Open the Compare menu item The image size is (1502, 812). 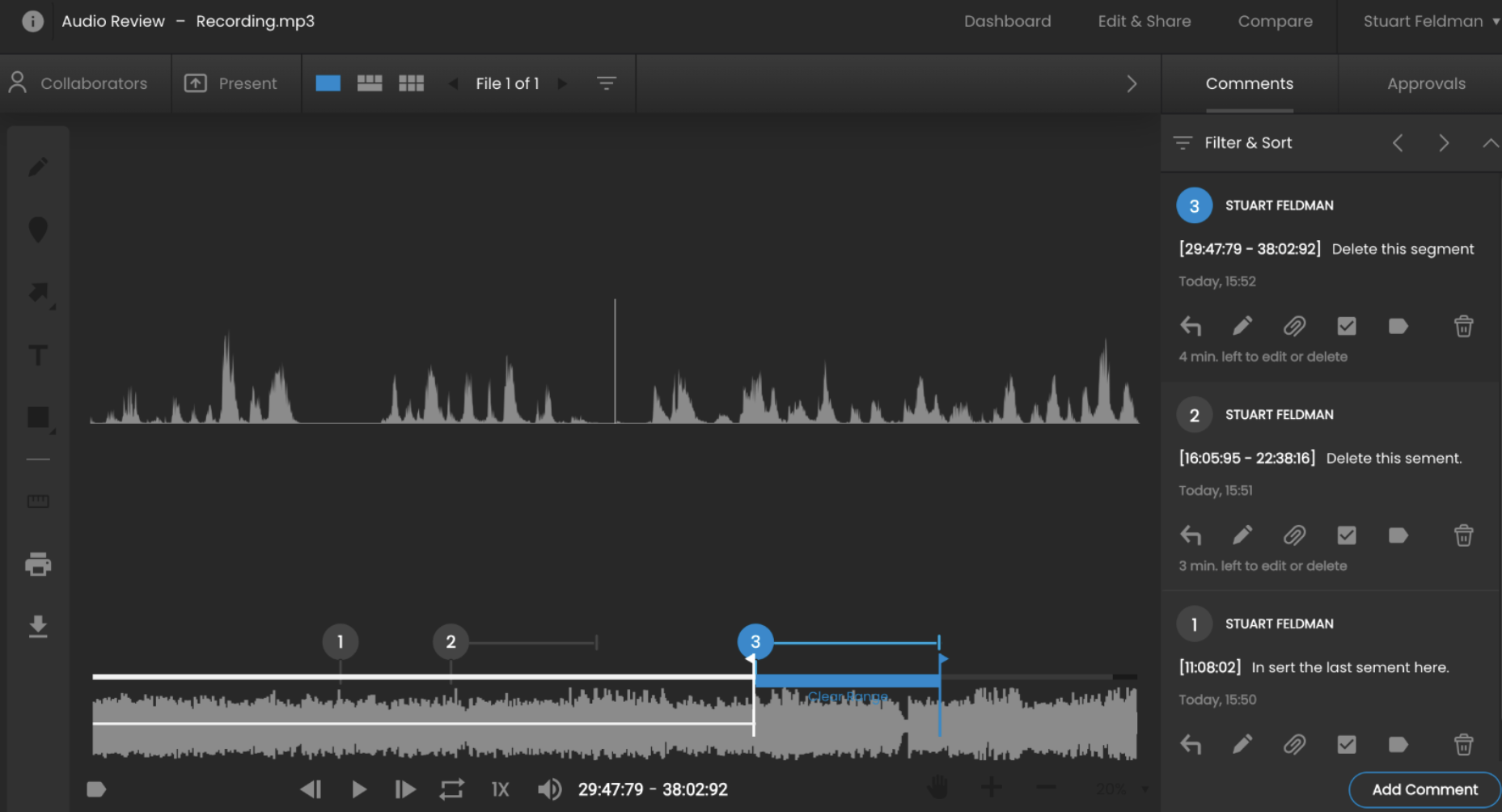click(x=1275, y=22)
